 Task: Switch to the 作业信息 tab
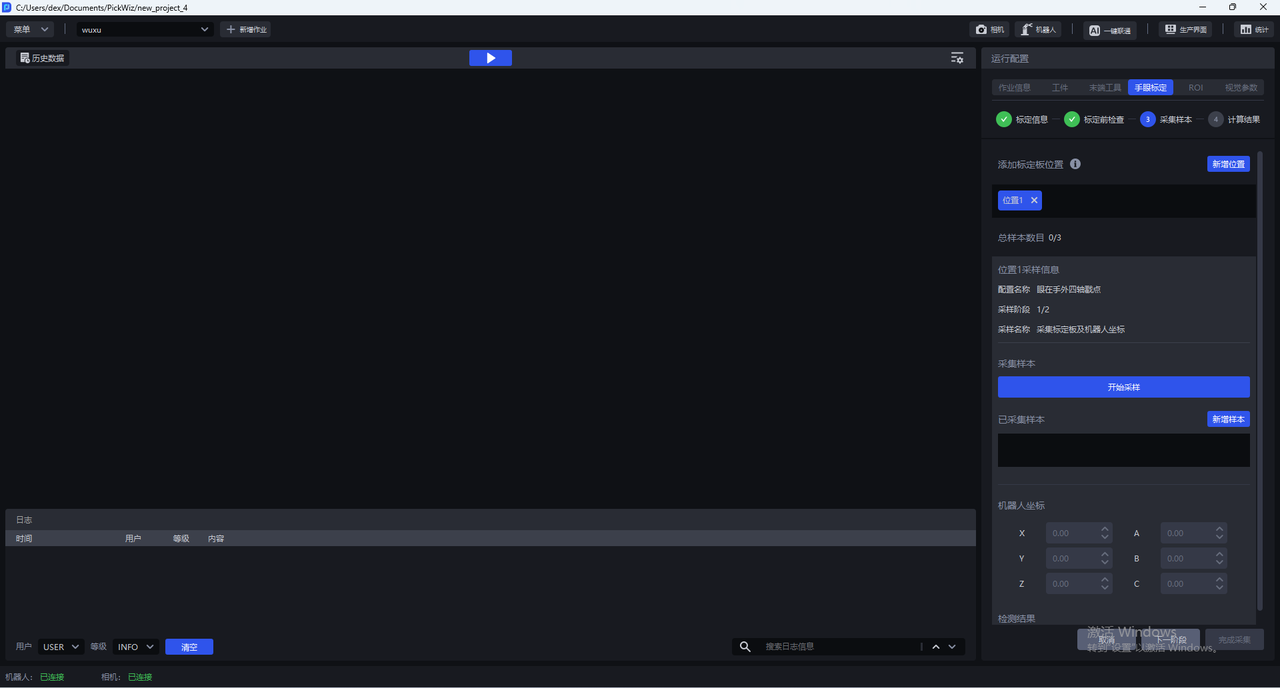[1014, 88]
